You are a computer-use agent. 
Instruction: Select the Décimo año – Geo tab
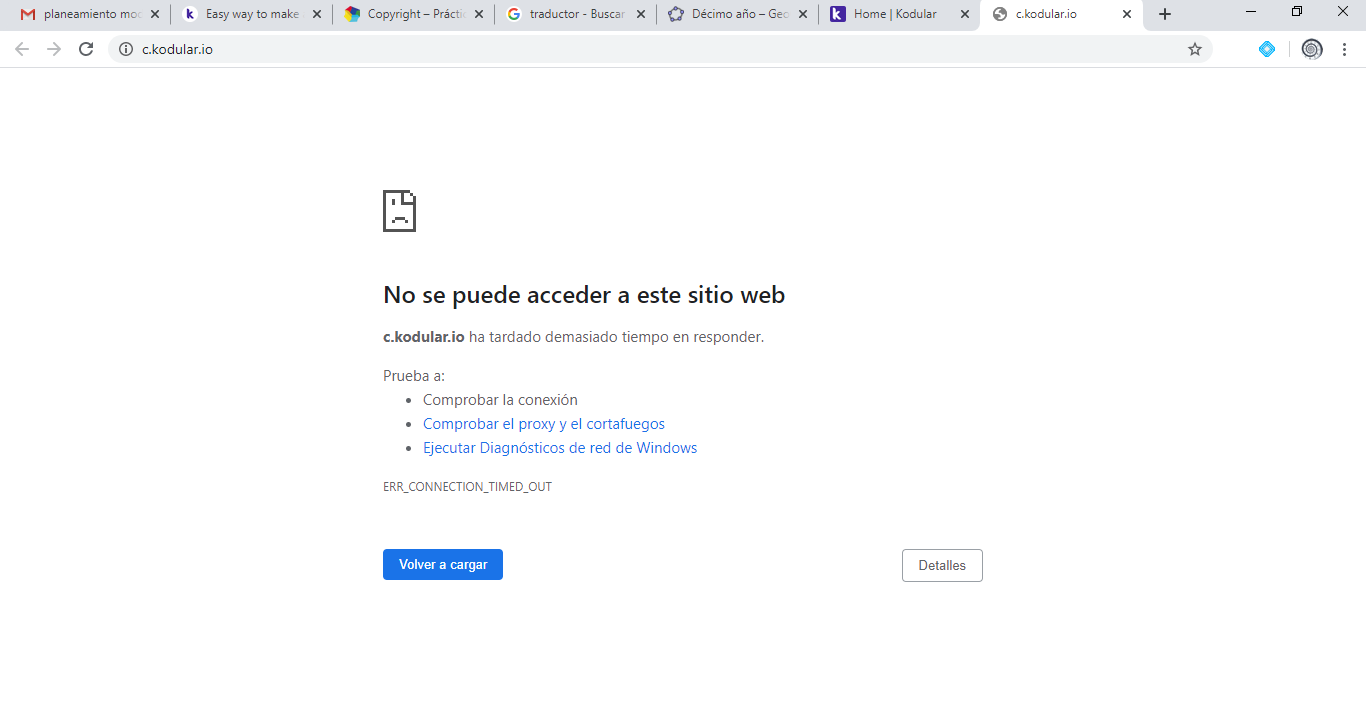[x=735, y=15]
